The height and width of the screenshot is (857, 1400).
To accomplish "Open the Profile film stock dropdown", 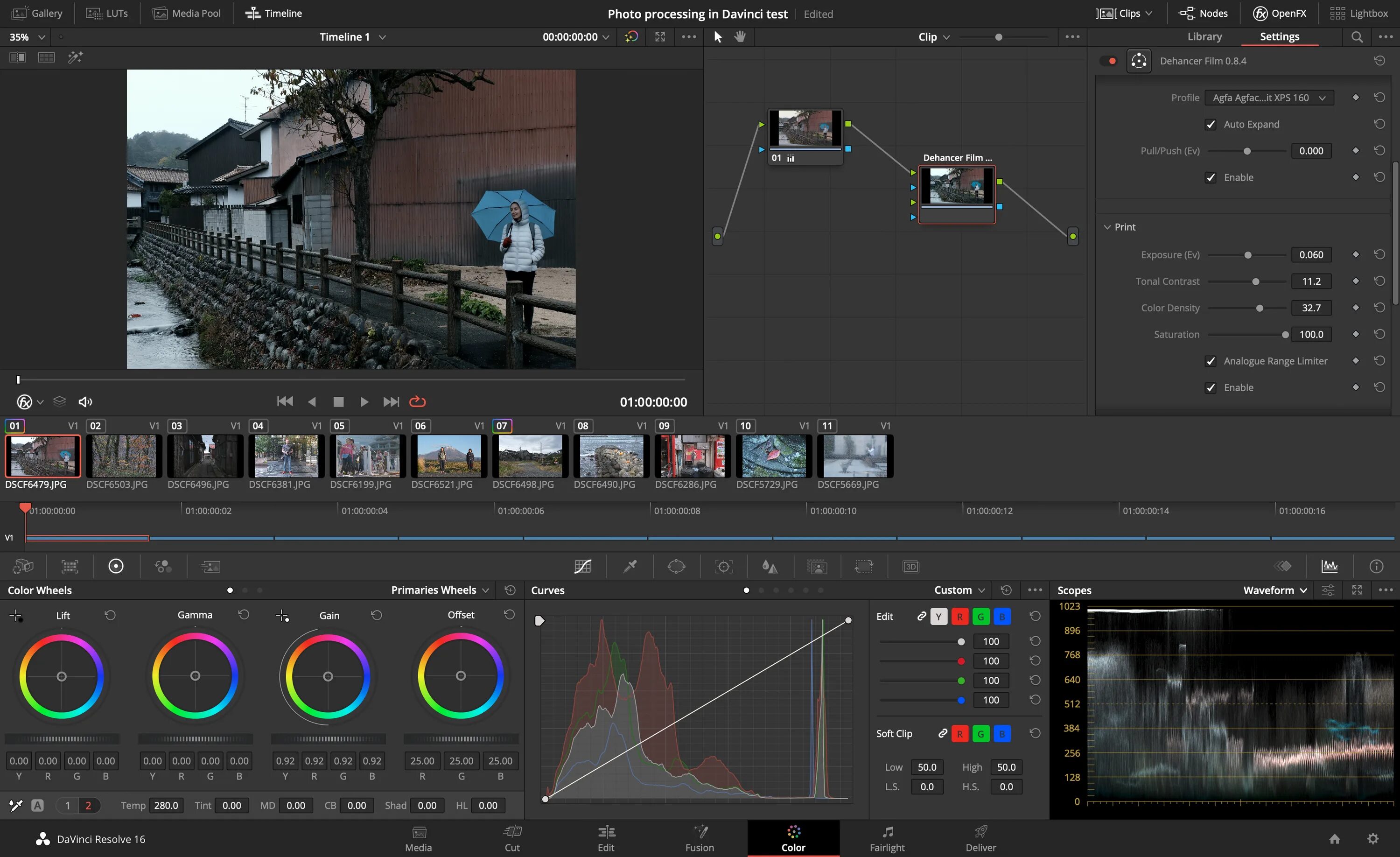I will 1268,98.
